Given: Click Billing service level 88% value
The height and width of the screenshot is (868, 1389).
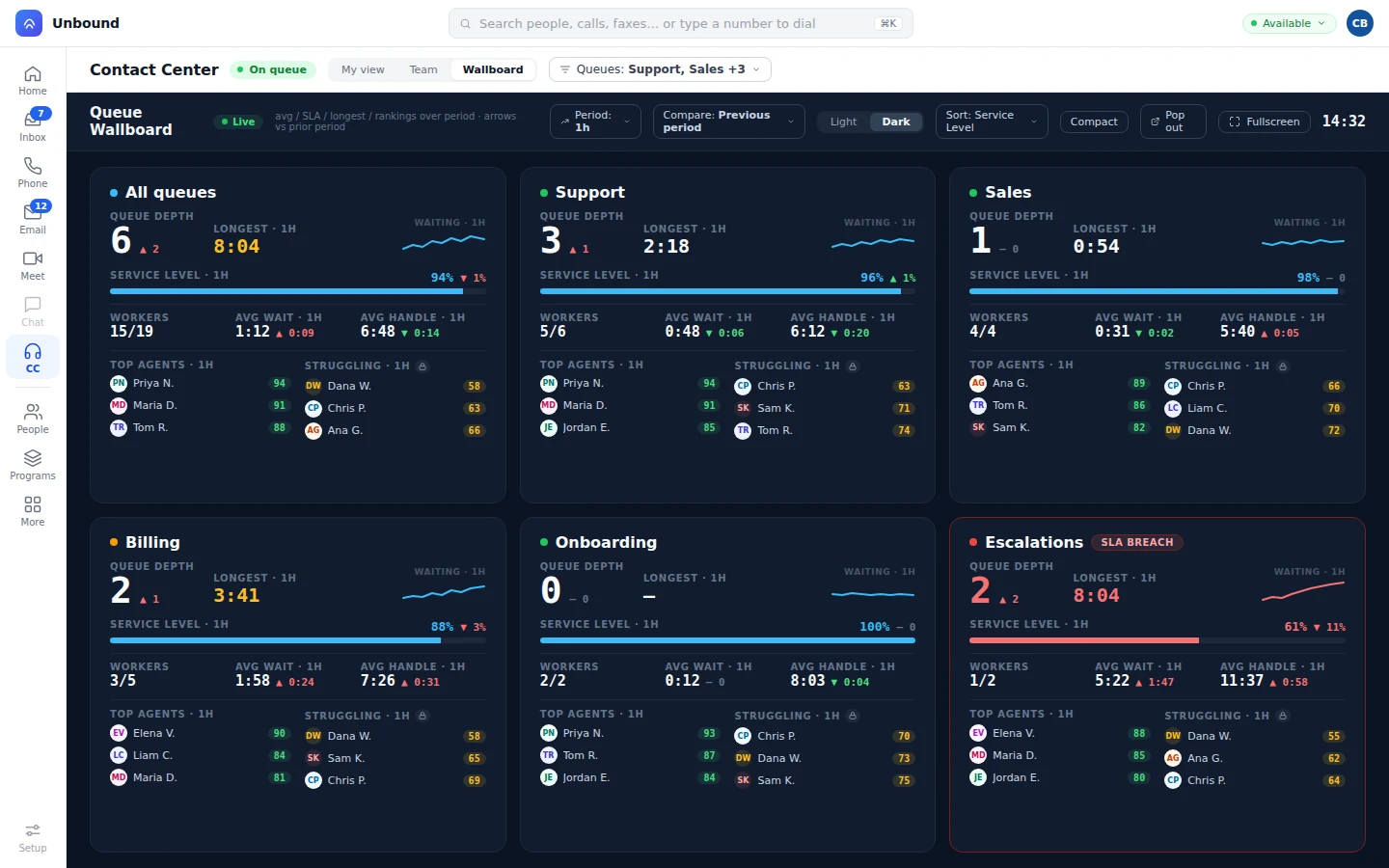Looking at the screenshot, I should [x=442, y=627].
